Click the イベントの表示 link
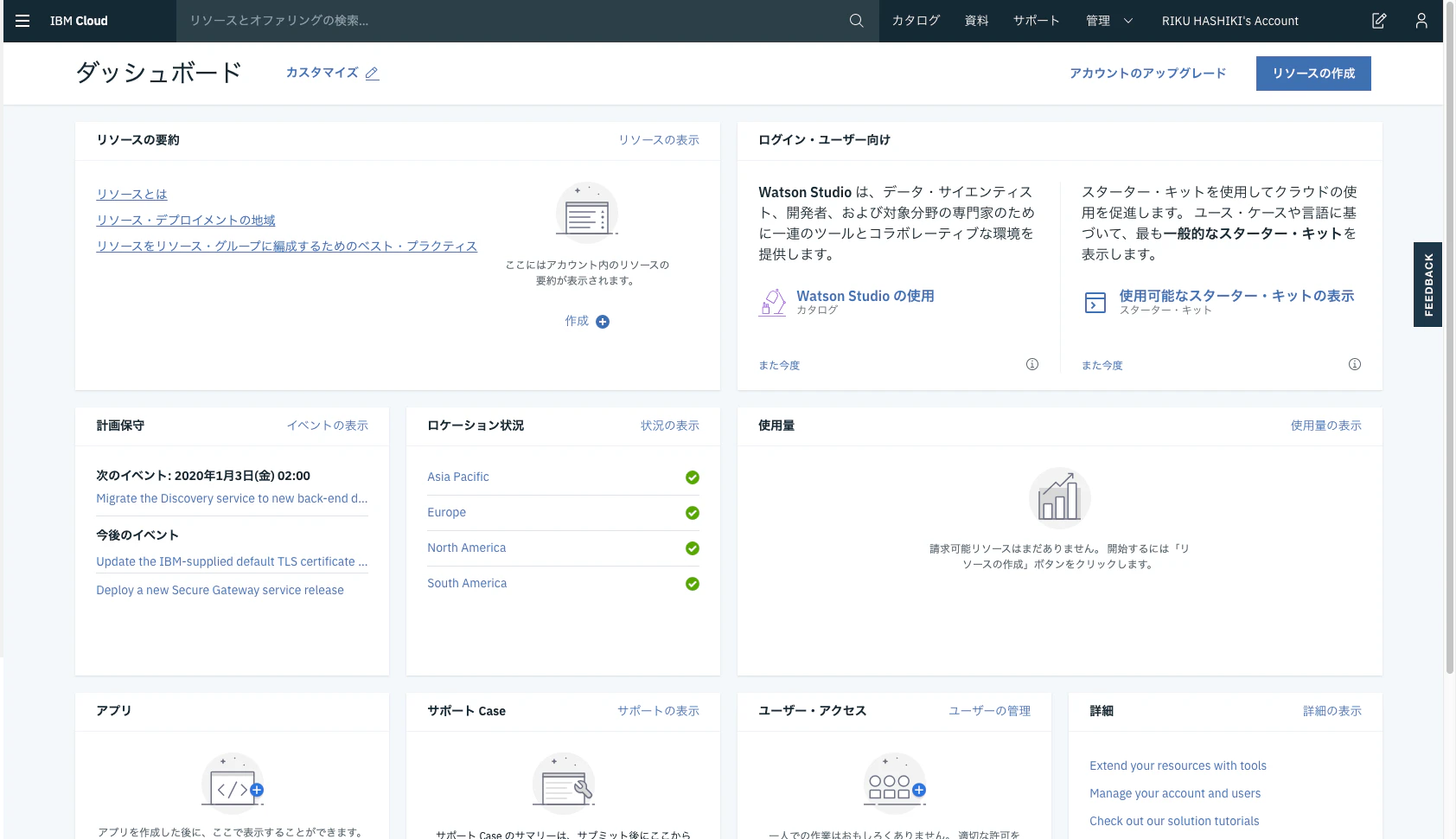 click(x=328, y=426)
